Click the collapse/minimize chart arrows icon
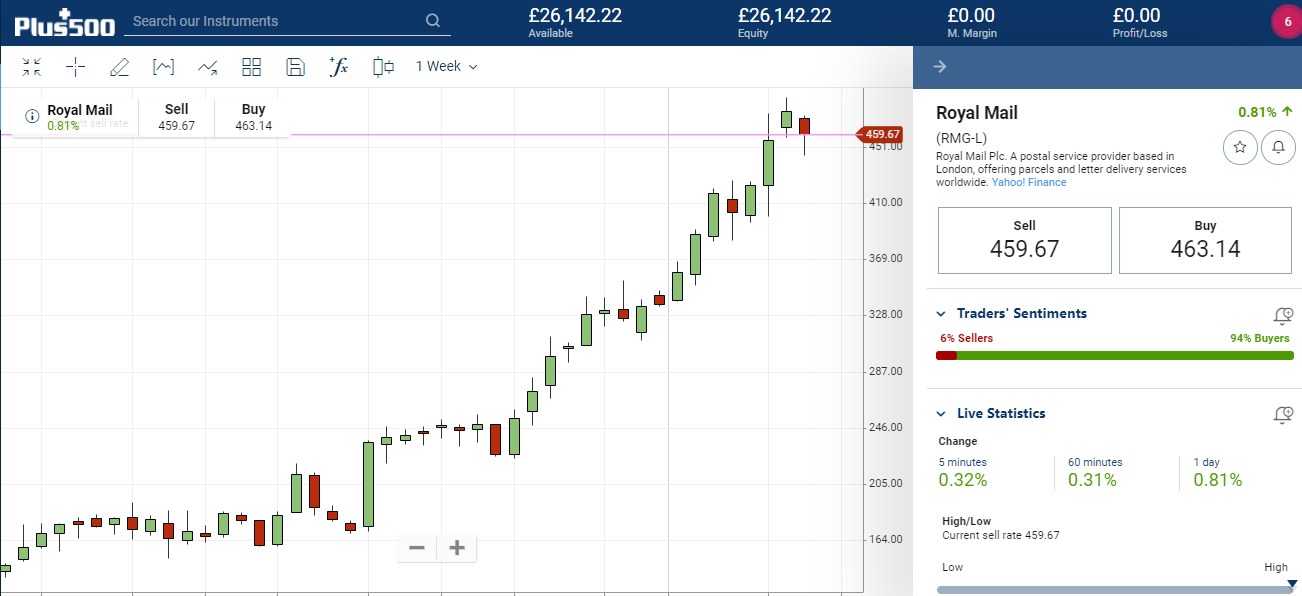The image size is (1302, 596). (32, 67)
